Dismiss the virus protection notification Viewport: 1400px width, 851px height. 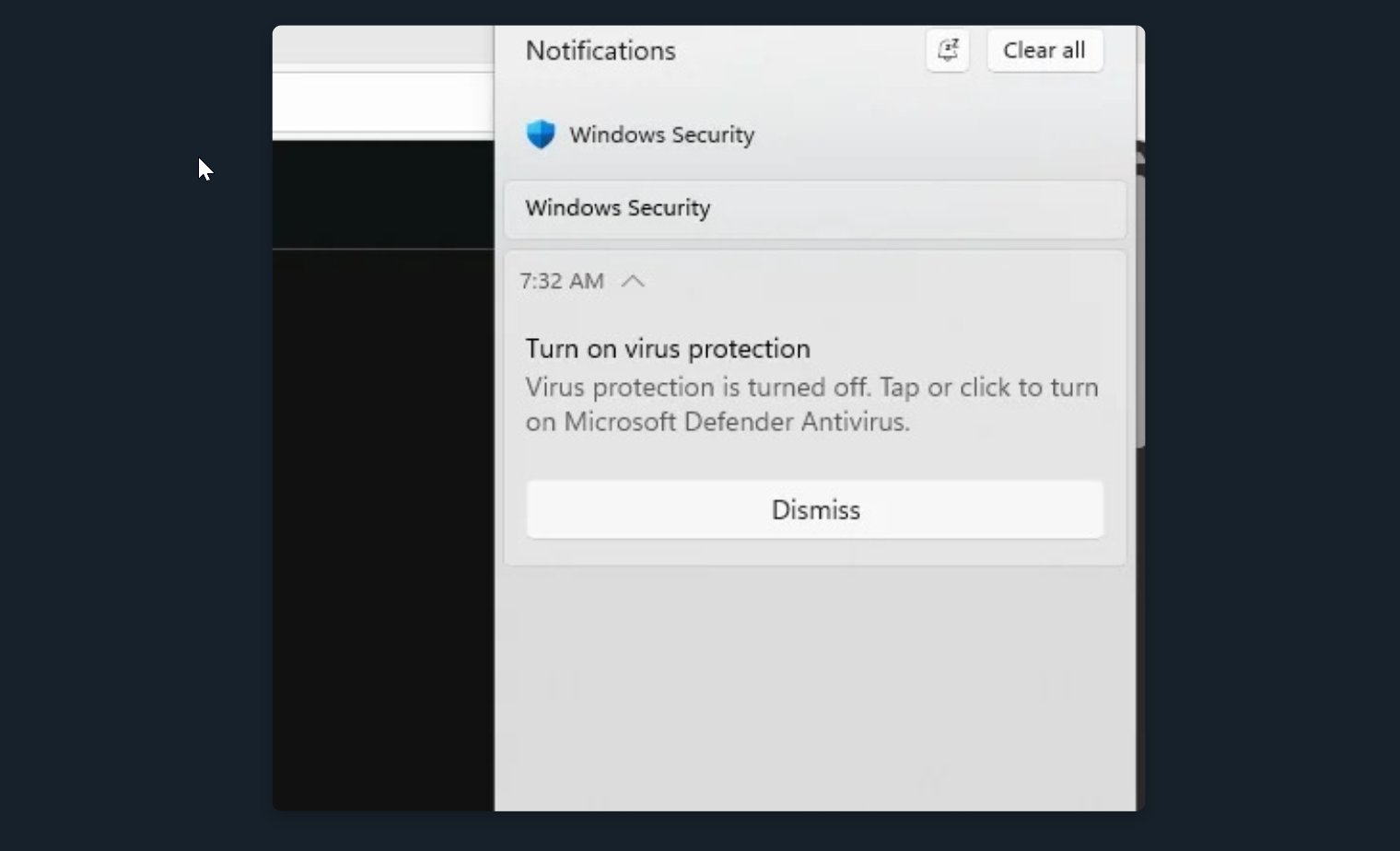(815, 509)
